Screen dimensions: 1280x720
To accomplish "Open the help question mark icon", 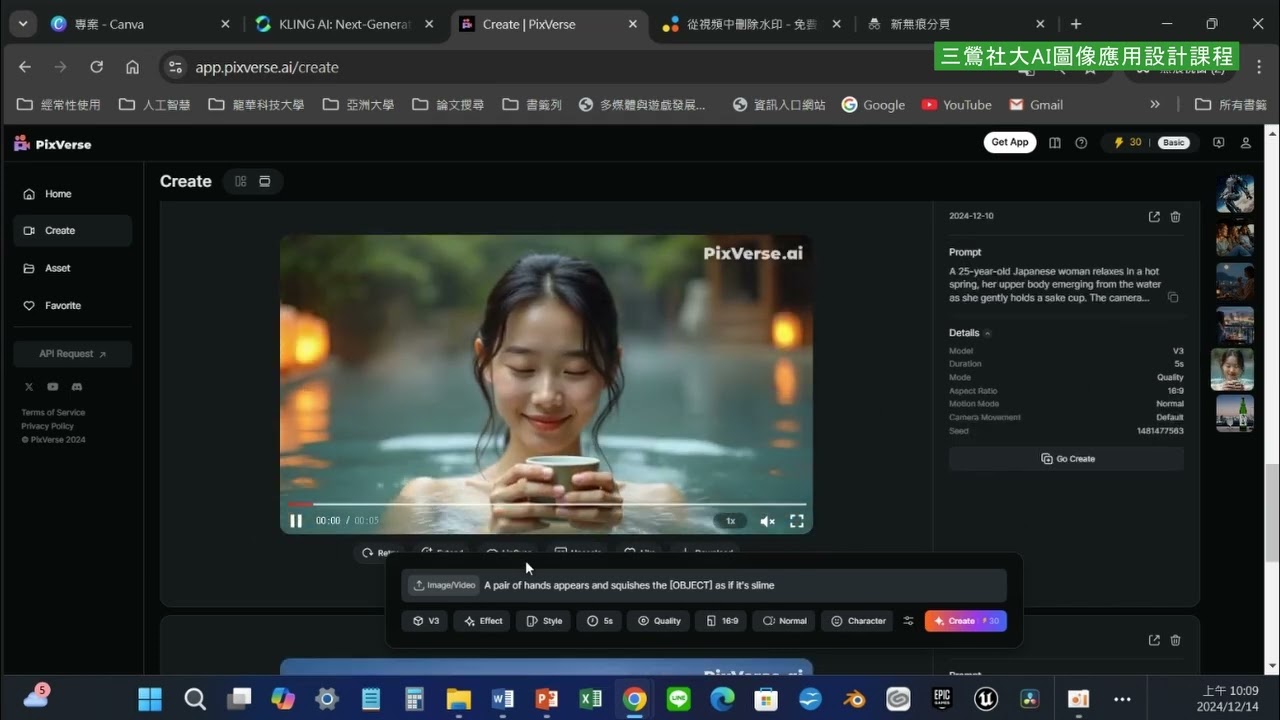I will click(x=1081, y=143).
